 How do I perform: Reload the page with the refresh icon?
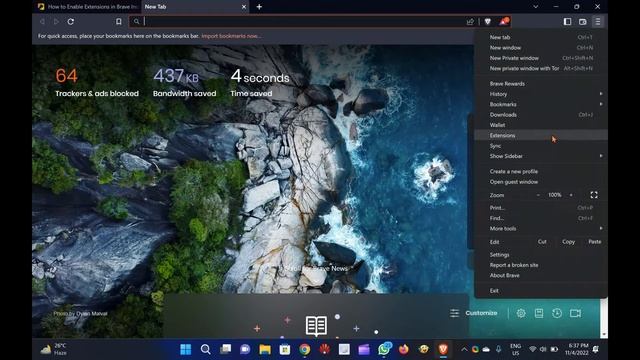point(71,22)
